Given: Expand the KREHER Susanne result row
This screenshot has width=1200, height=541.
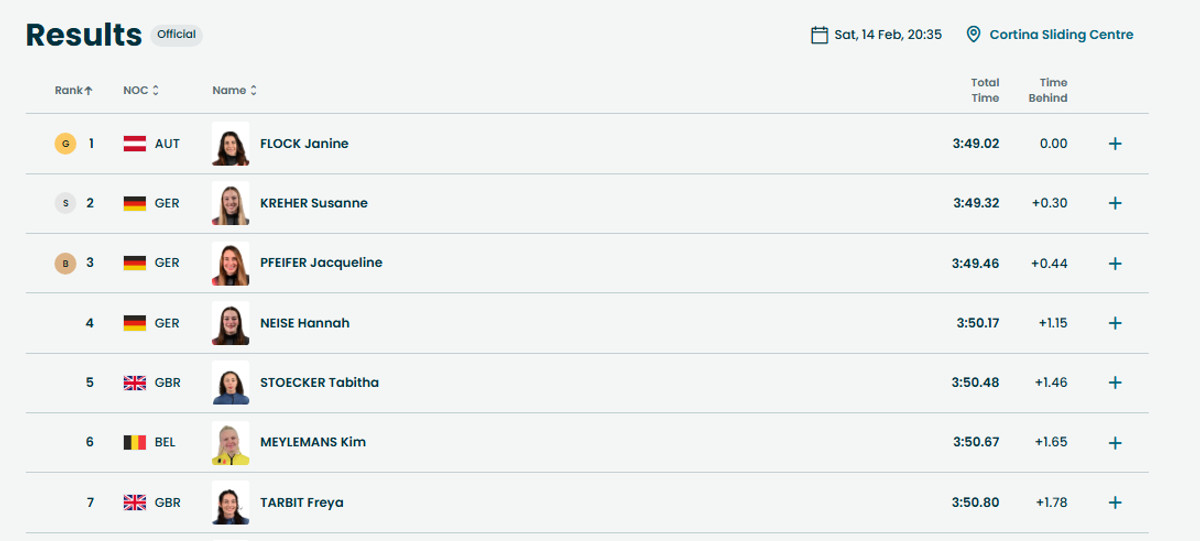Looking at the screenshot, I should coord(1115,203).
